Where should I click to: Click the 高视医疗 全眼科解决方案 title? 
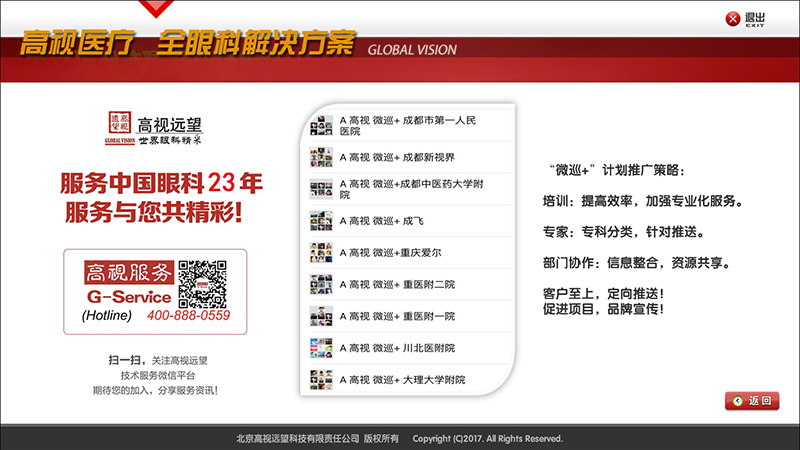[187, 42]
